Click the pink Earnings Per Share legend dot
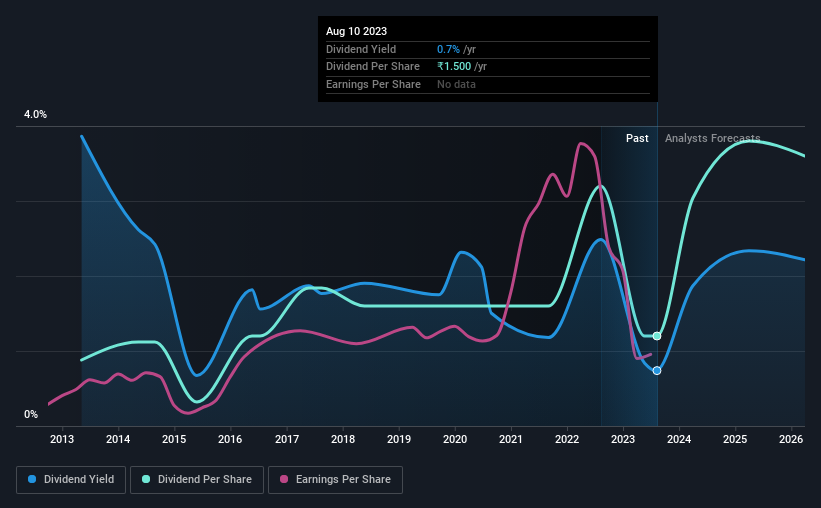Image resolution: width=821 pixels, height=508 pixels. pos(284,479)
